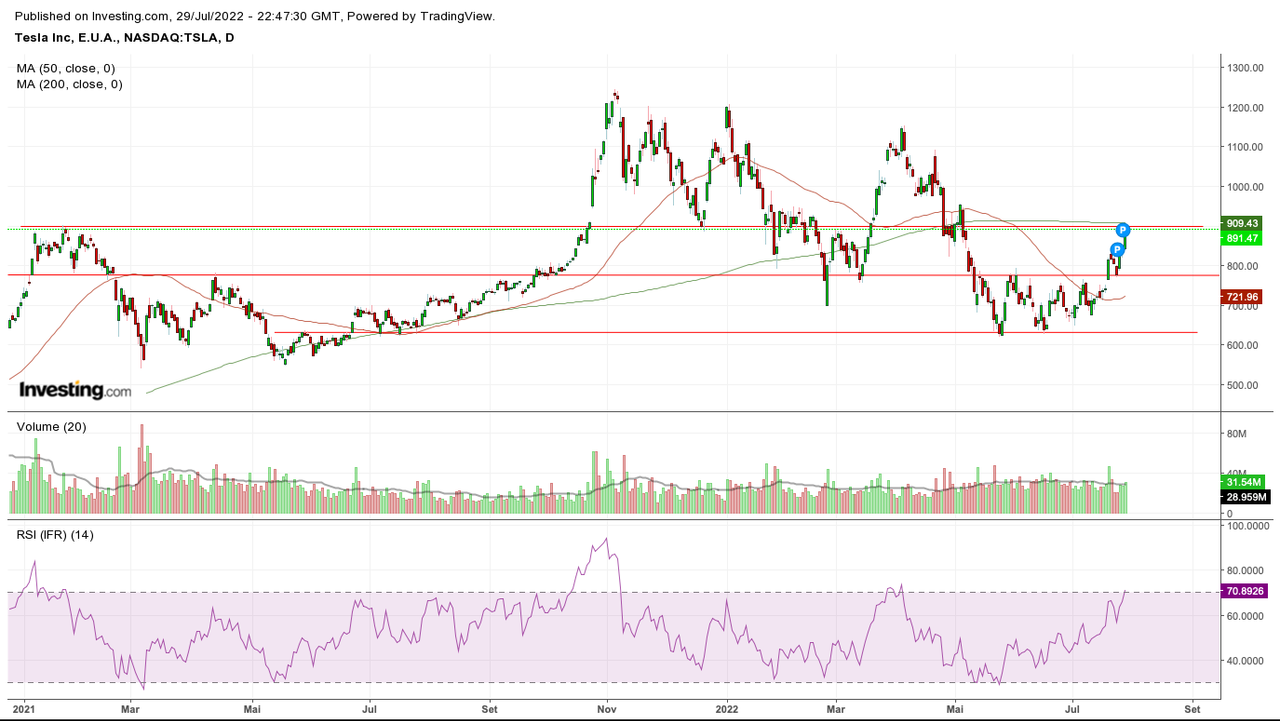Viewport: 1280px width, 721px height.
Task: Click the Mar label after 2021 on time axis
Action: (131, 708)
